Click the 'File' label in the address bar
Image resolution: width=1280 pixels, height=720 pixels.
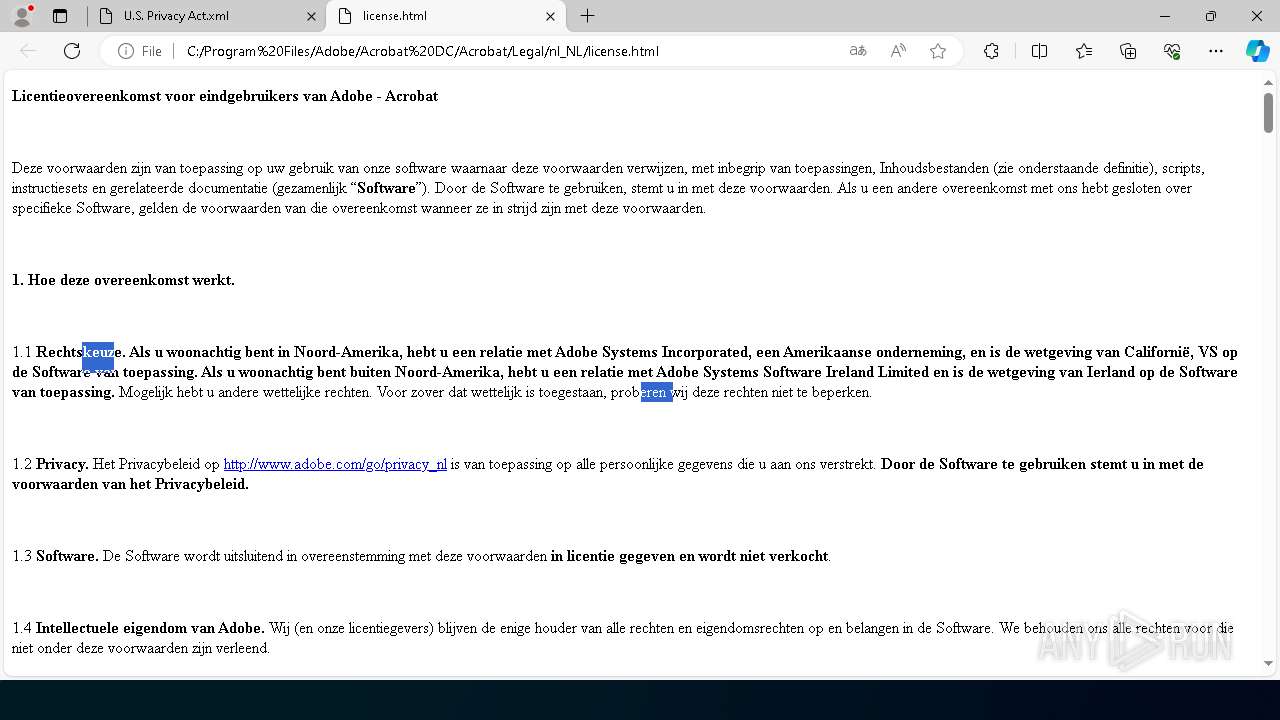(x=151, y=51)
